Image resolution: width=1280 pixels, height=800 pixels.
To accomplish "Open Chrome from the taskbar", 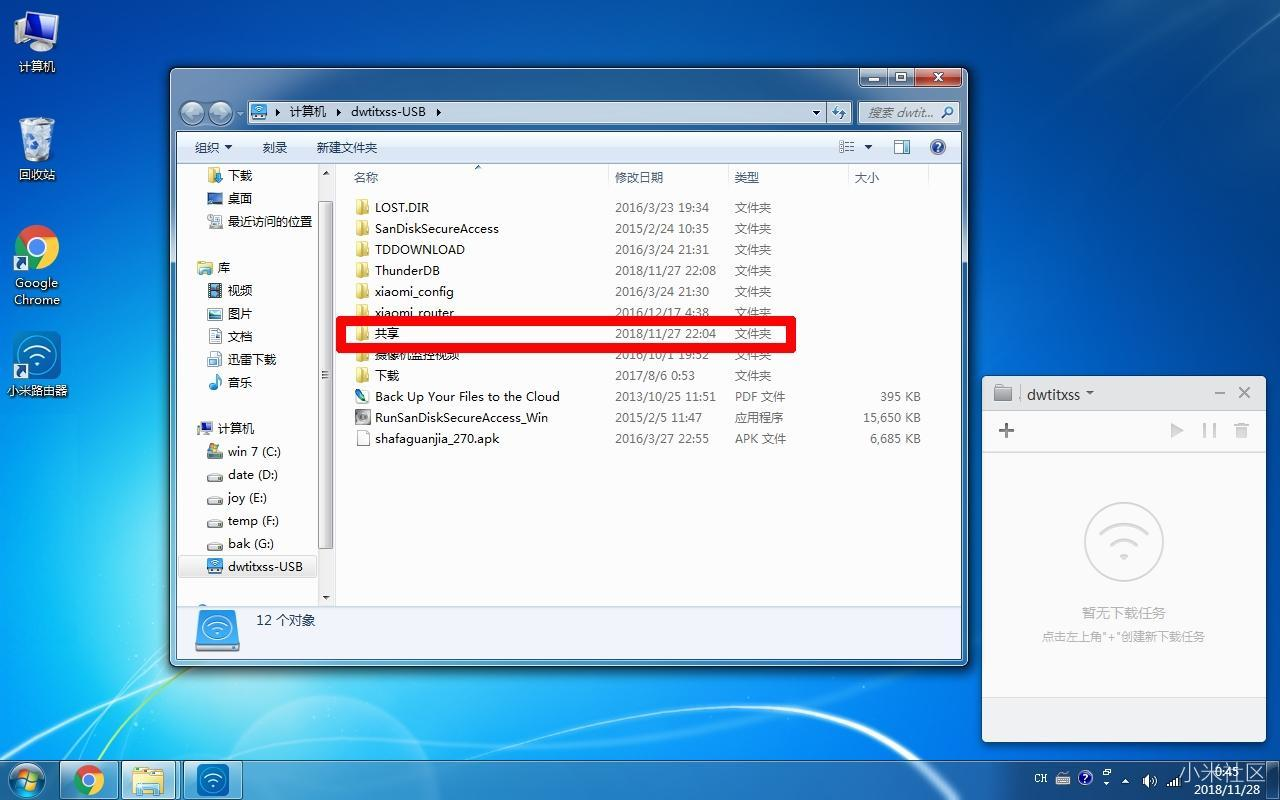I will pyautogui.click(x=88, y=780).
